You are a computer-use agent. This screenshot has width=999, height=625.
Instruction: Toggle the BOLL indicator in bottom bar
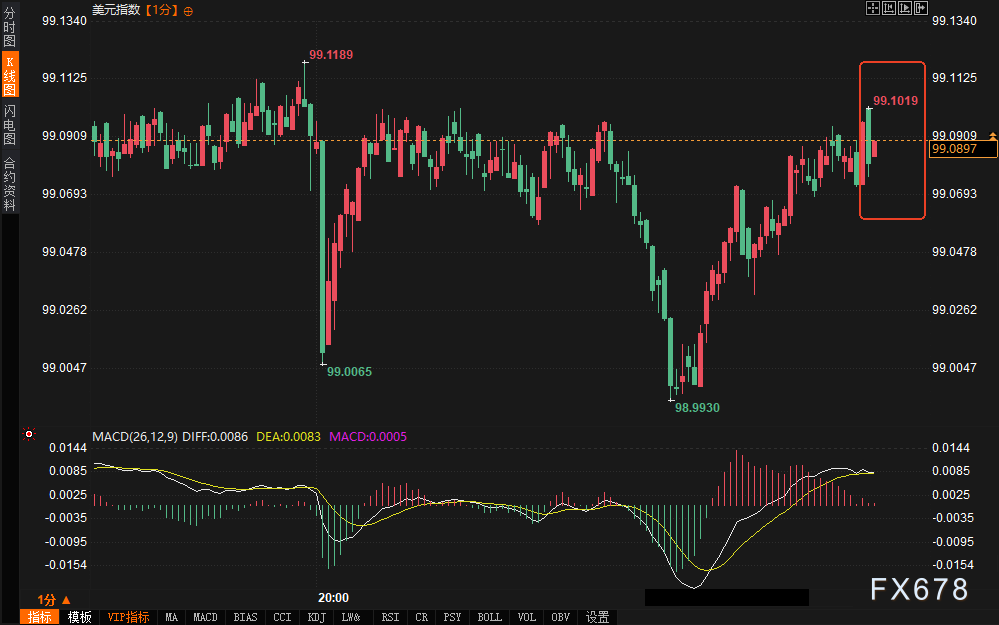(x=489, y=617)
